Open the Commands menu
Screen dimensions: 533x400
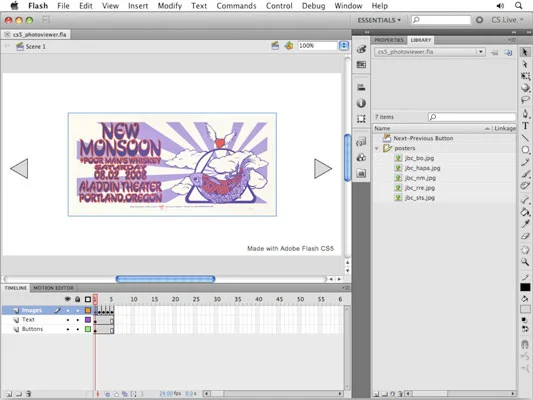click(x=236, y=6)
